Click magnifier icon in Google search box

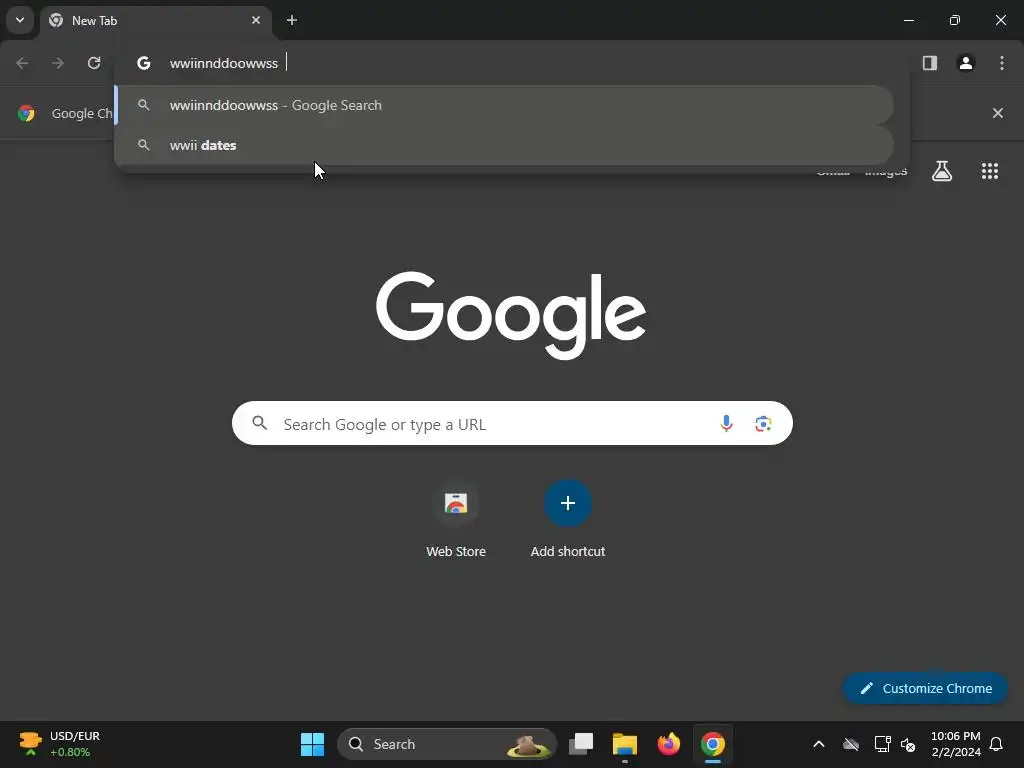point(260,423)
